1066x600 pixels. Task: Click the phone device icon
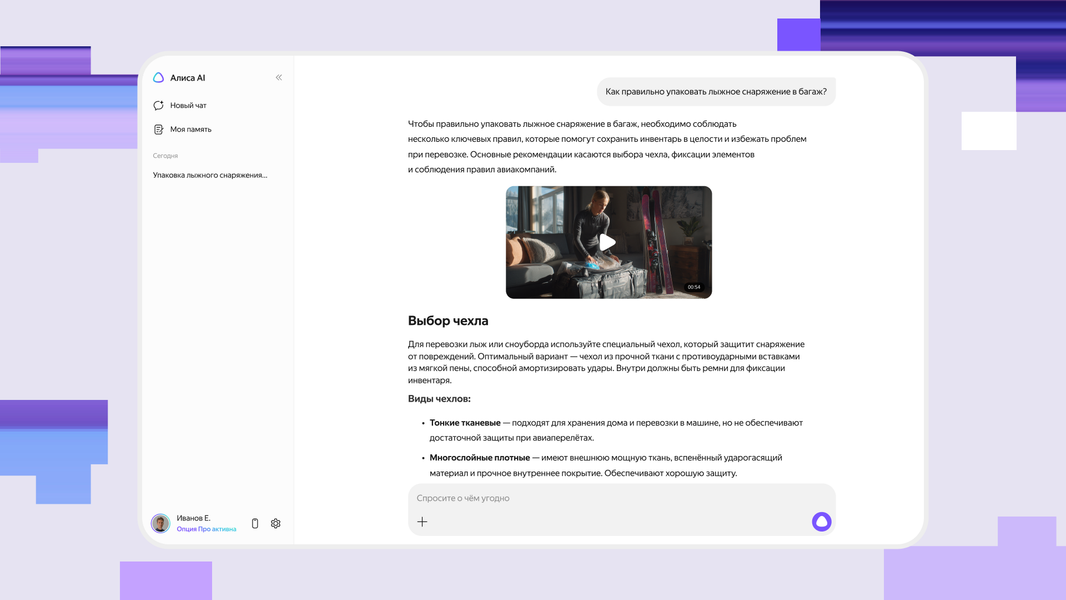click(x=255, y=523)
